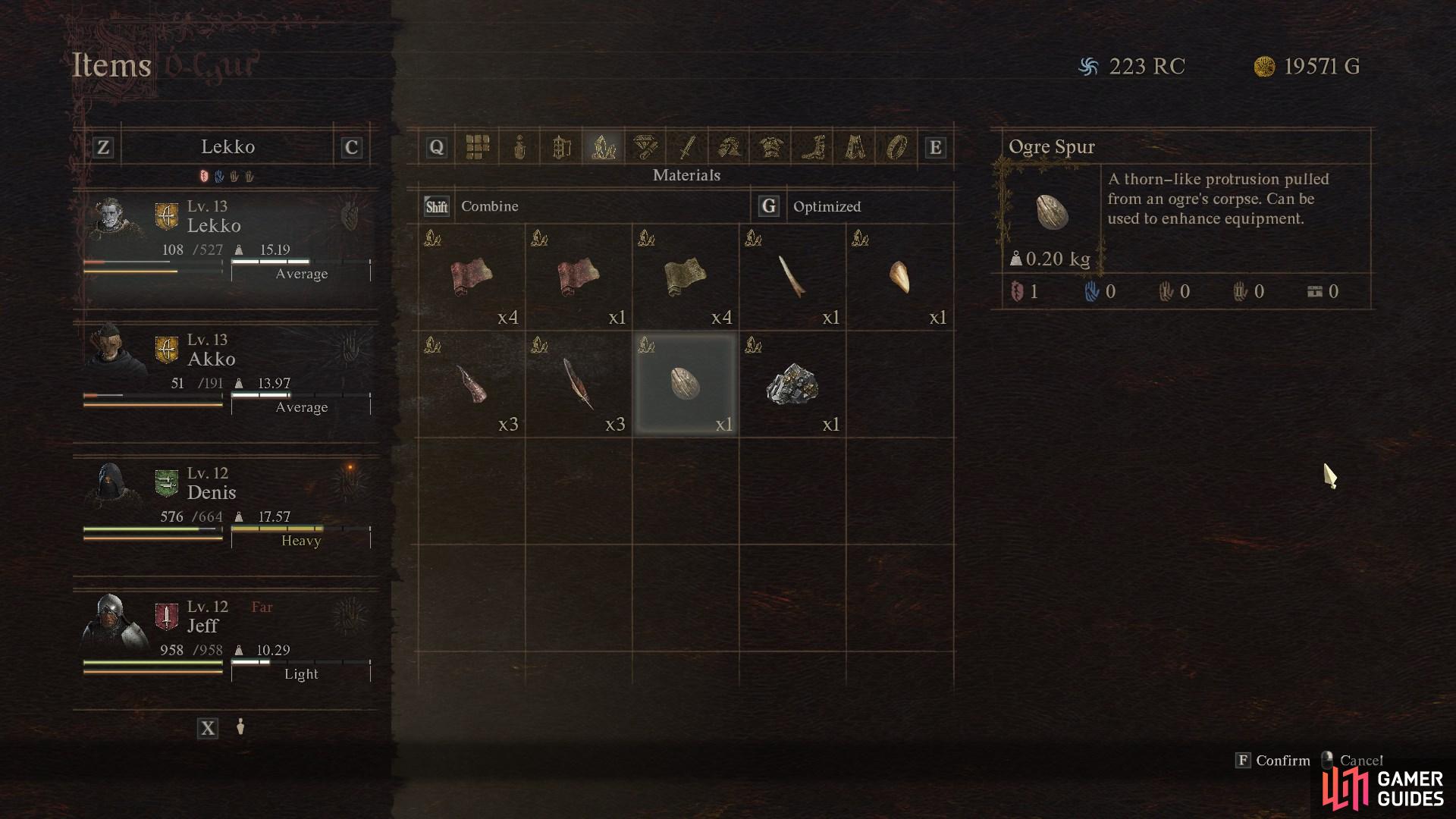Select the body armor category icon

[x=771, y=147]
